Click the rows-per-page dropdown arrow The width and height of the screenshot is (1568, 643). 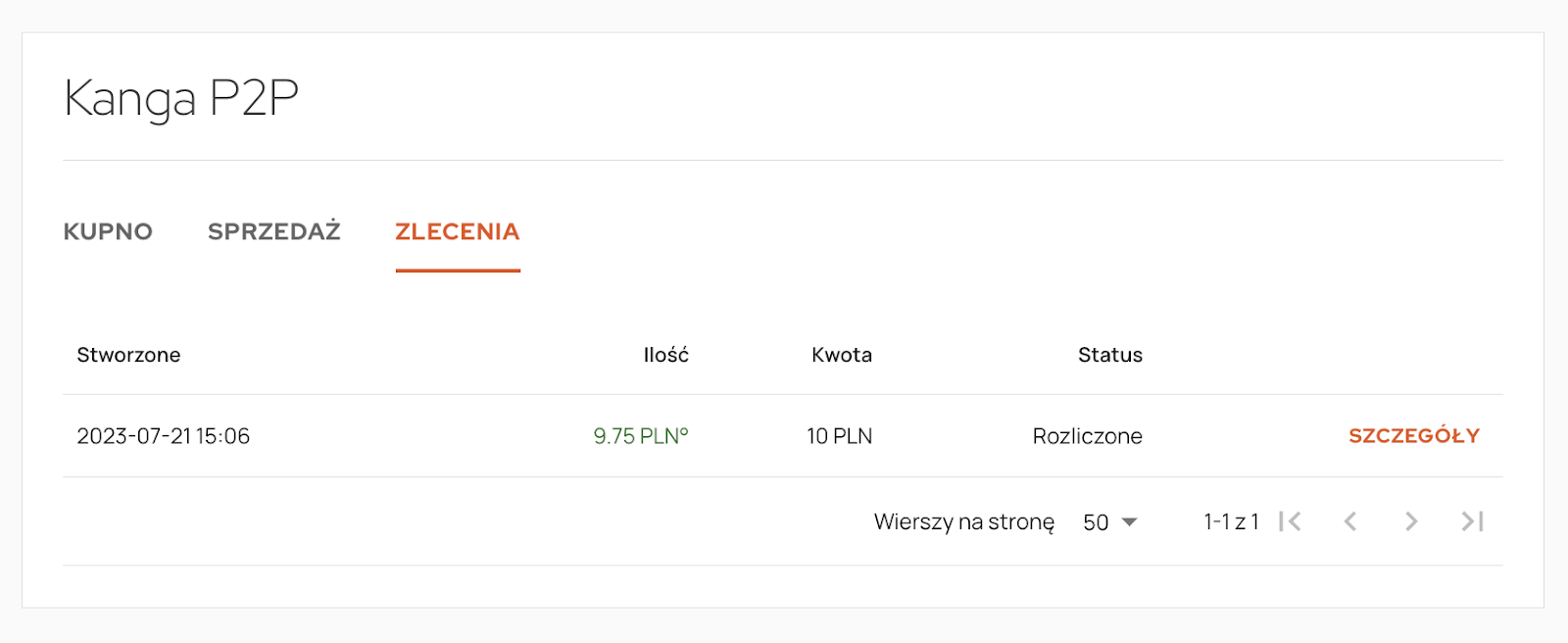(x=1129, y=522)
